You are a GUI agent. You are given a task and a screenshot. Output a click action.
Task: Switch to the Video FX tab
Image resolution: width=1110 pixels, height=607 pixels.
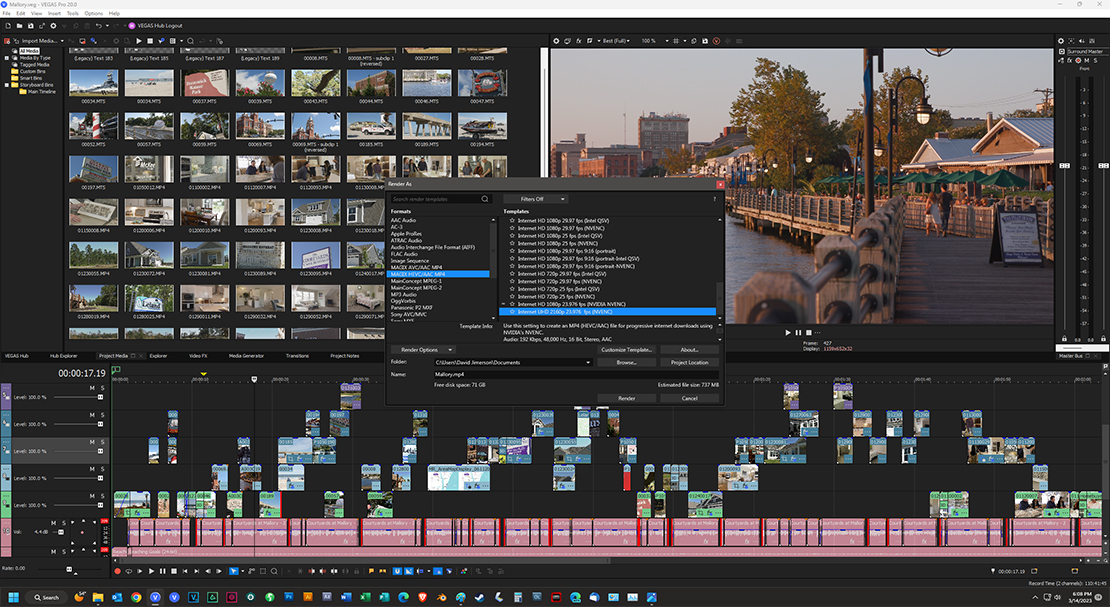[x=198, y=356]
